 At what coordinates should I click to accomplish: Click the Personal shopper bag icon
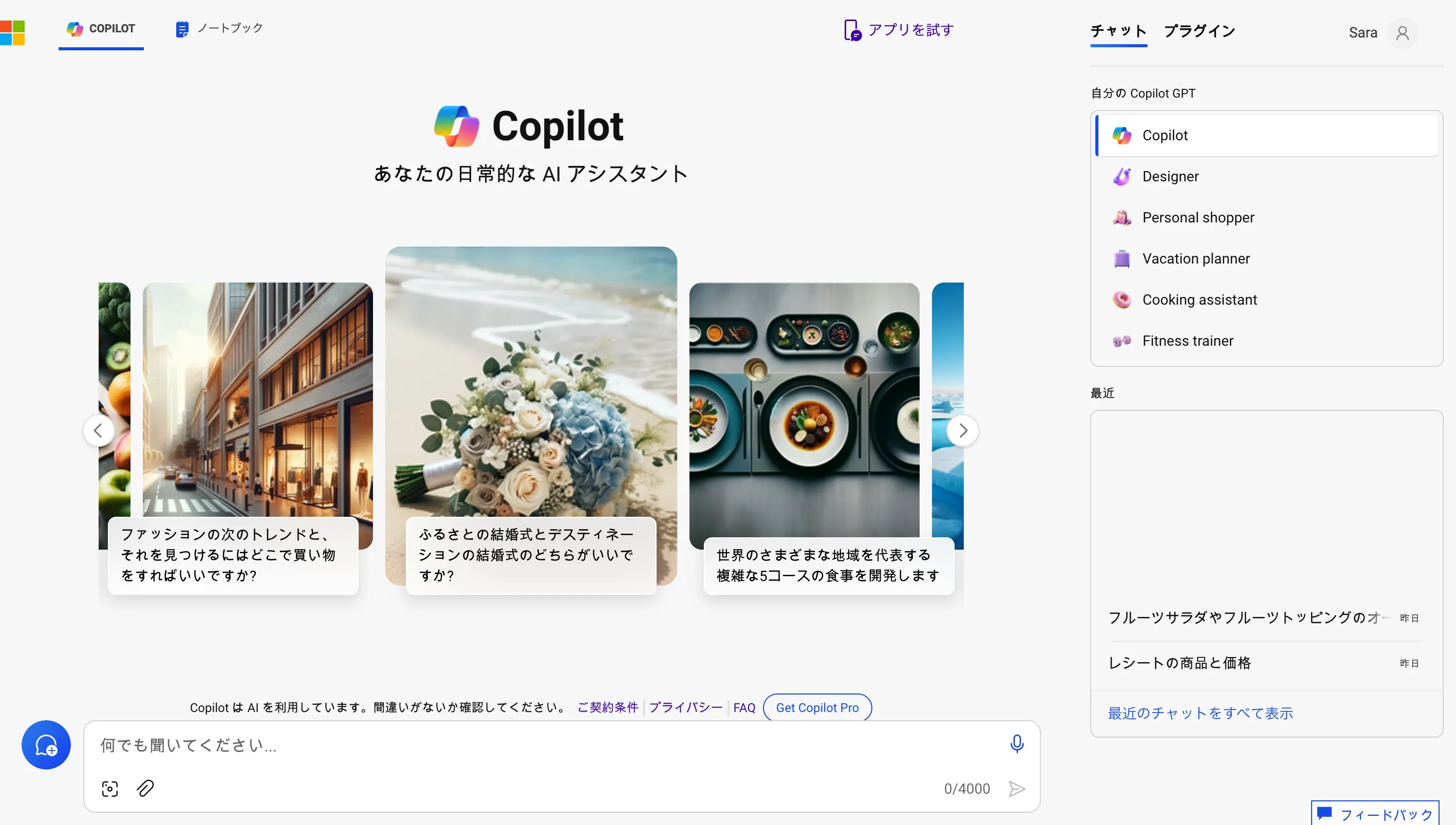click(1122, 218)
